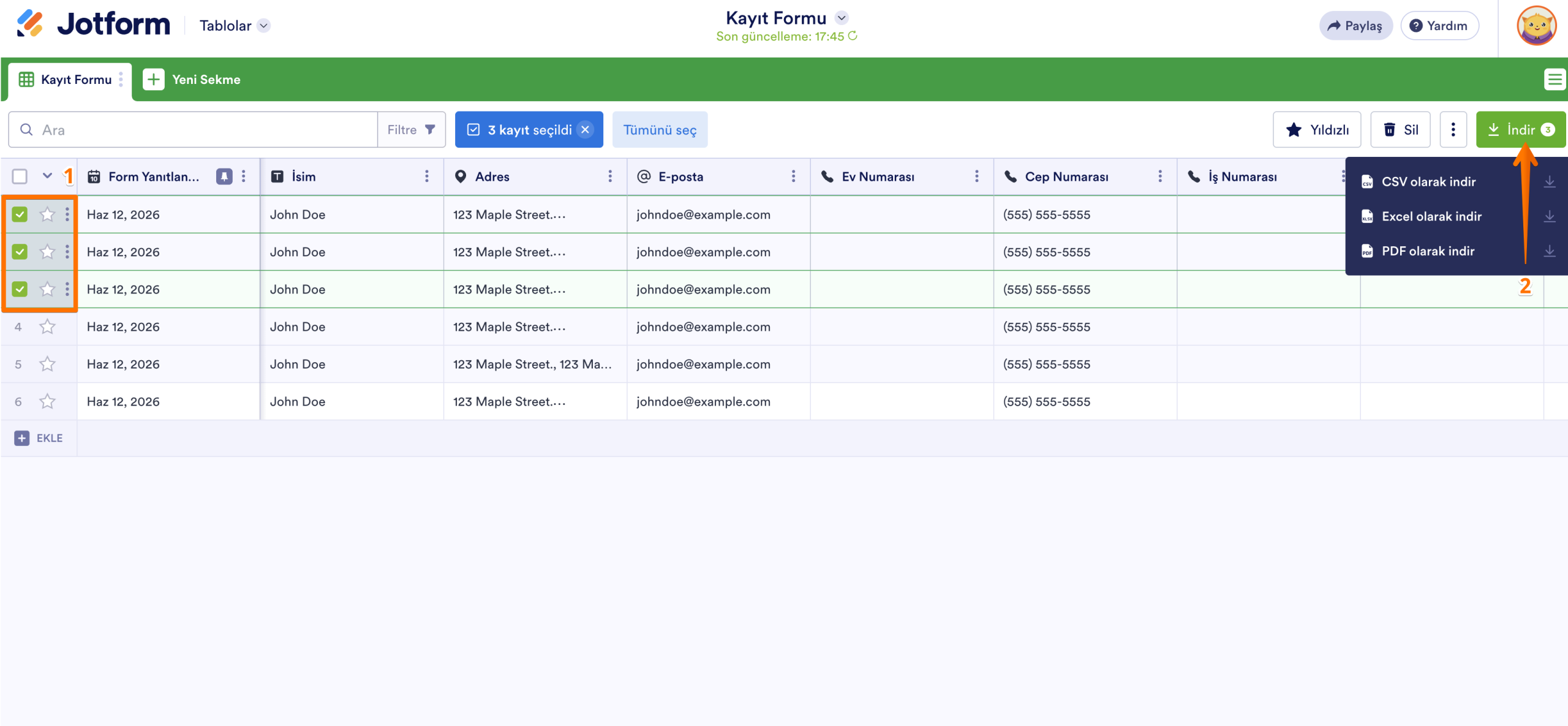Delete selected records with Sil
This screenshot has height=726, width=1568.
click(1400, 130)
